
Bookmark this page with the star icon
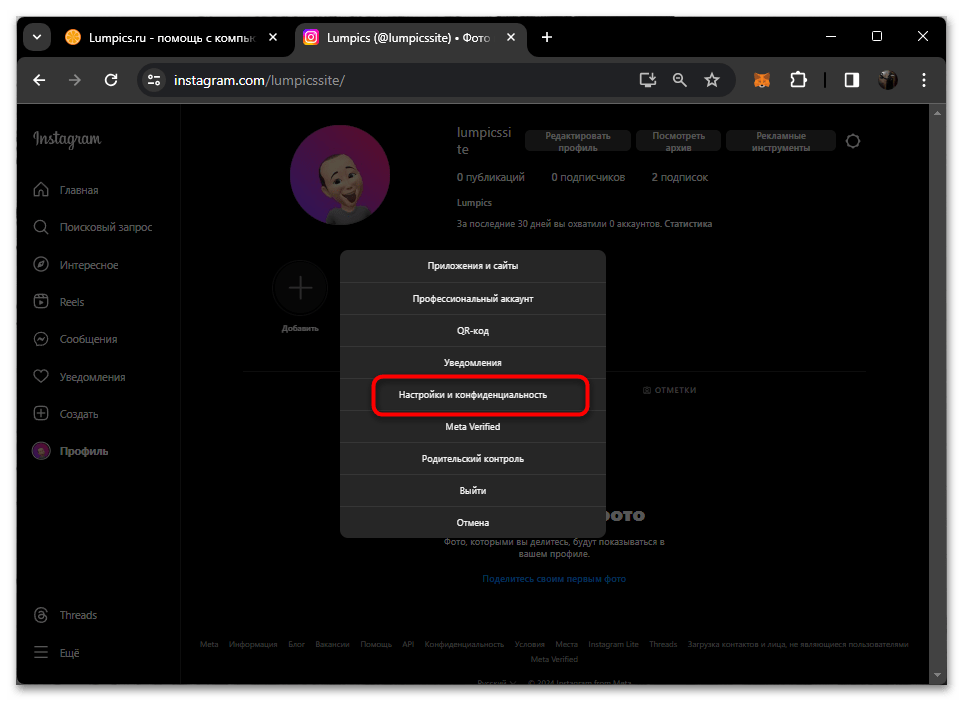(x=712, y=80)
